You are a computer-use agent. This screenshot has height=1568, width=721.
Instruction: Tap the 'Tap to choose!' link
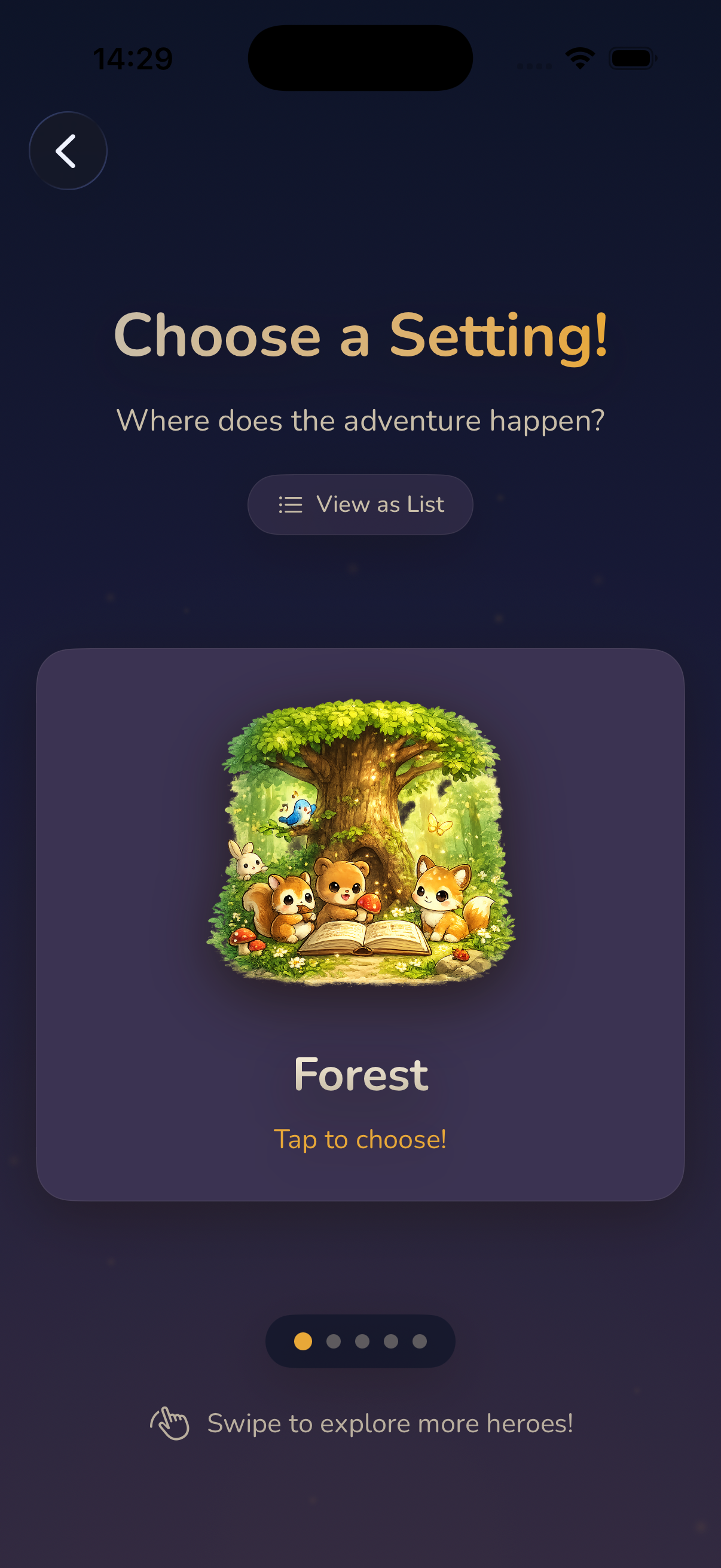[360, 1139]
